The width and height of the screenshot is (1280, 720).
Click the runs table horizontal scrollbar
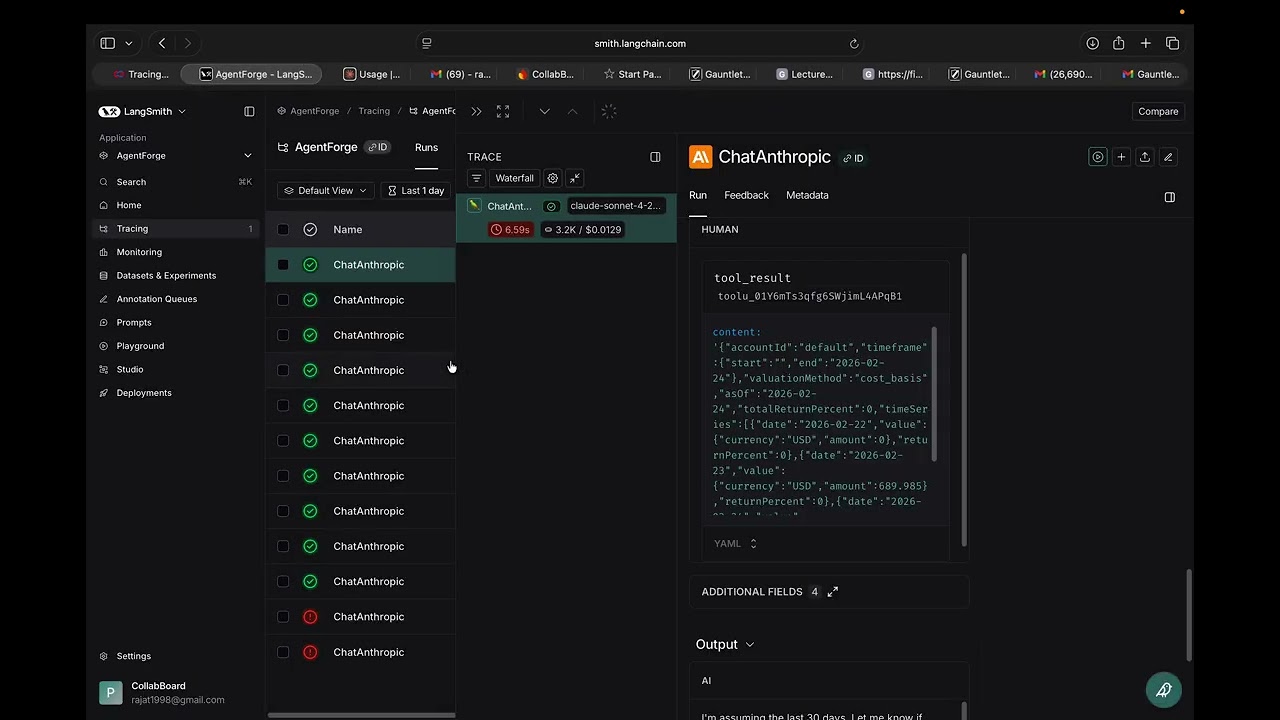pyautogui.click(x=361, y=715)
